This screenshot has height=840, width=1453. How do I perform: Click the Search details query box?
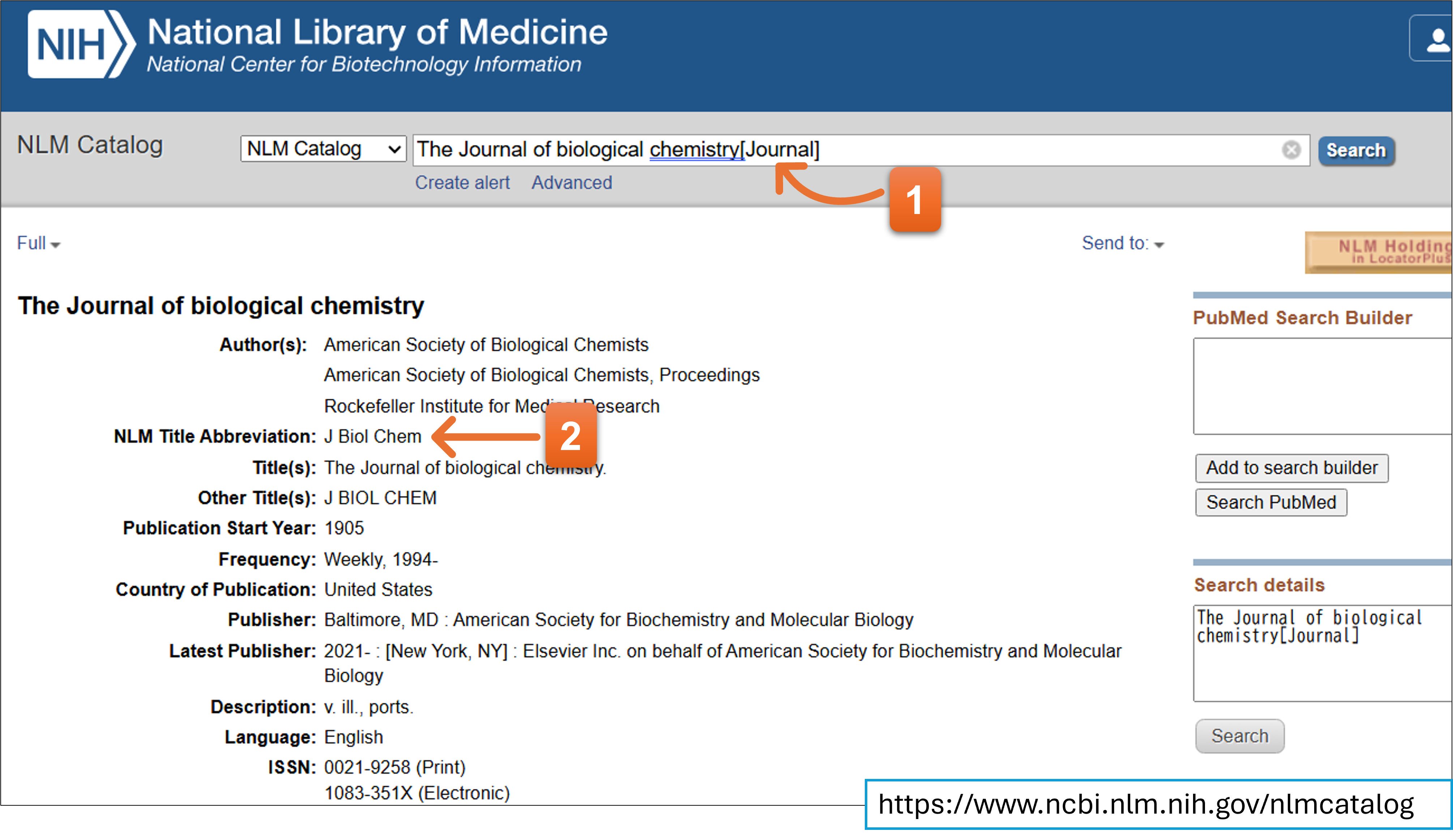pos(1320,653)
